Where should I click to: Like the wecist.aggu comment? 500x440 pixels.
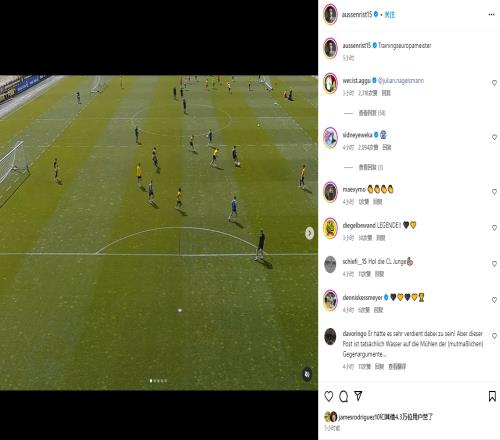[x=494, y=83]
